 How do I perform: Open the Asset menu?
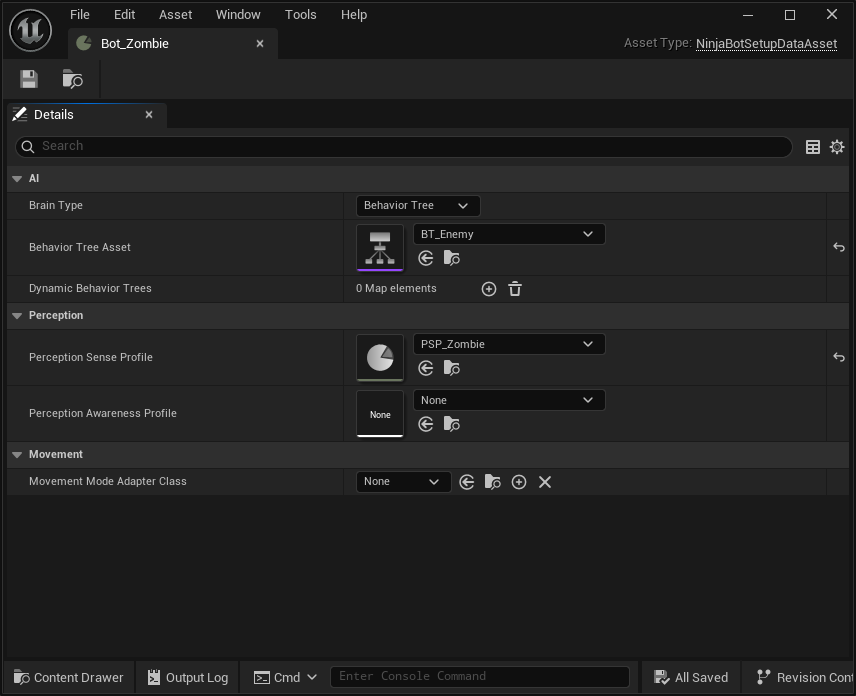(175, 14)
